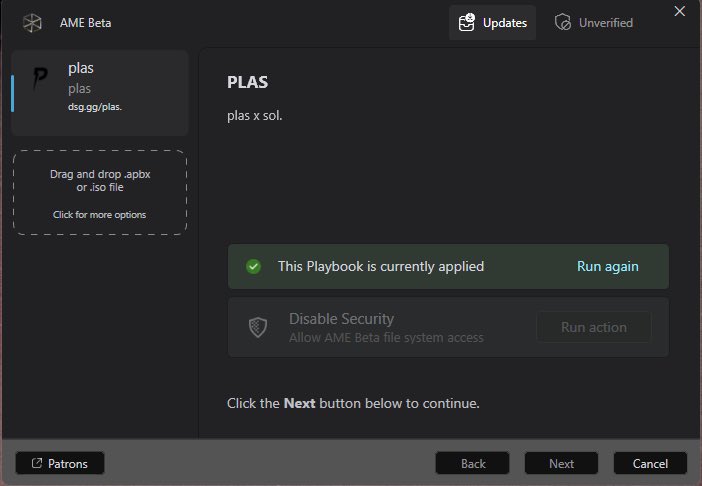
Task: Click 'This Playbook is currently applied' text
Action: coord(381,266)
